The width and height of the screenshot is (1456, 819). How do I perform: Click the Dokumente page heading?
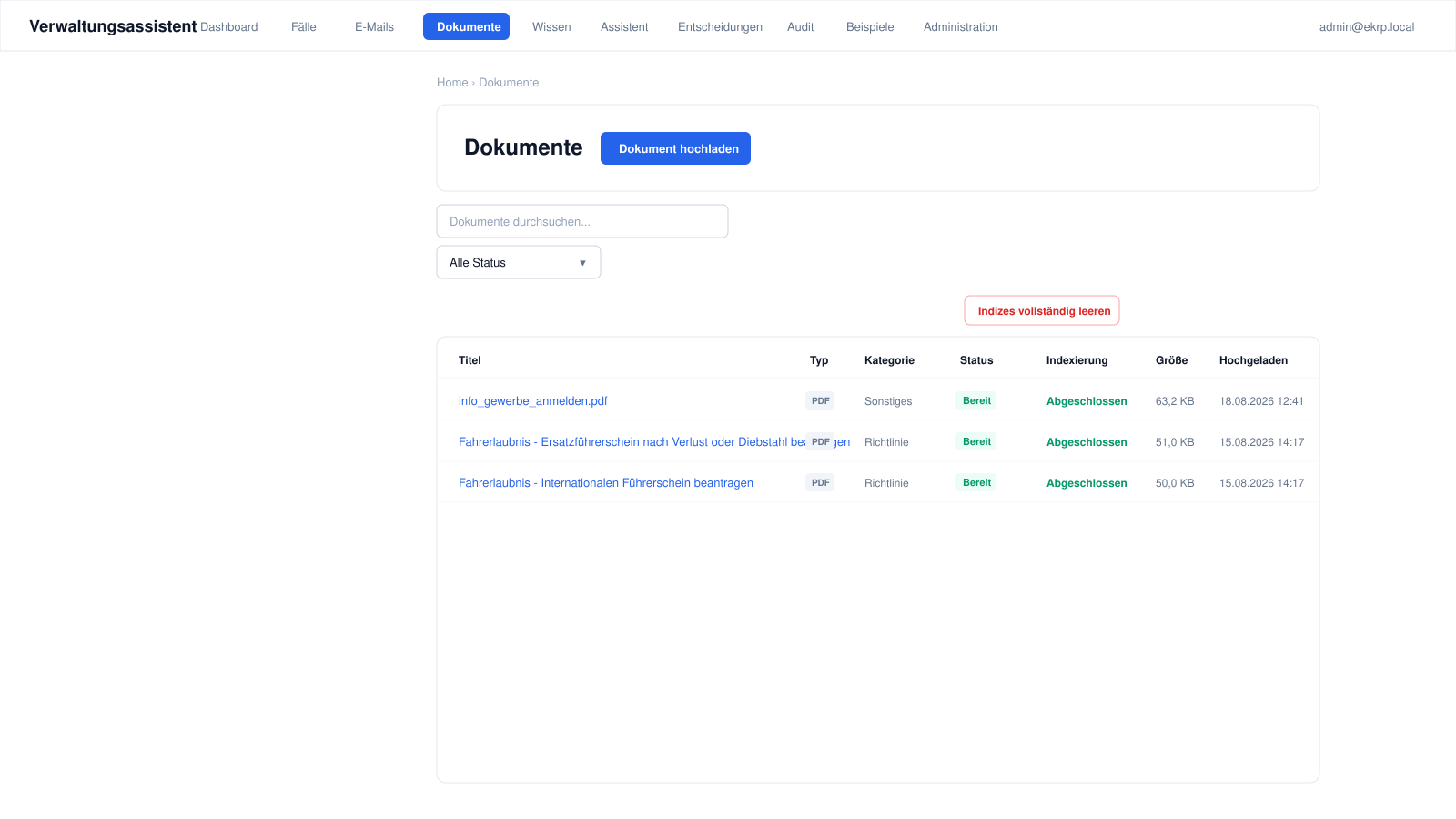[x=523, y=147]
